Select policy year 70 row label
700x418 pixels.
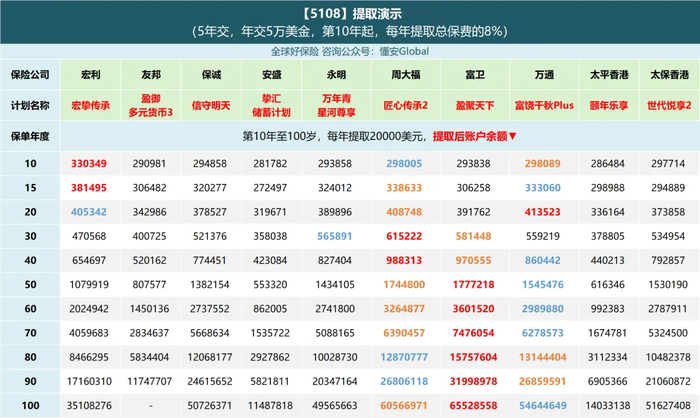coord(30,333)
